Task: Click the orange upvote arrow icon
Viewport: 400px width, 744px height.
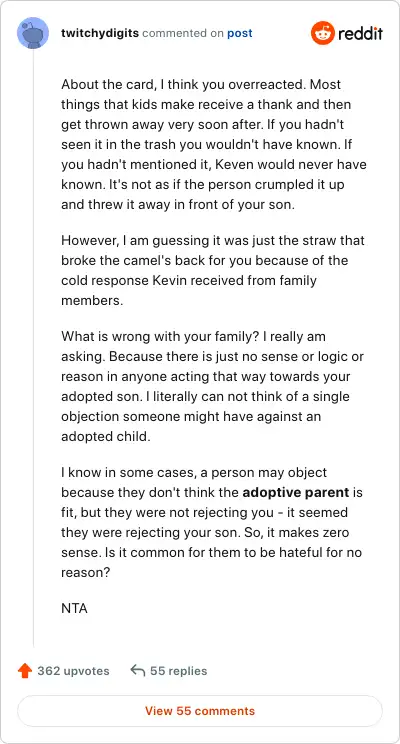Action: (24, 671)
